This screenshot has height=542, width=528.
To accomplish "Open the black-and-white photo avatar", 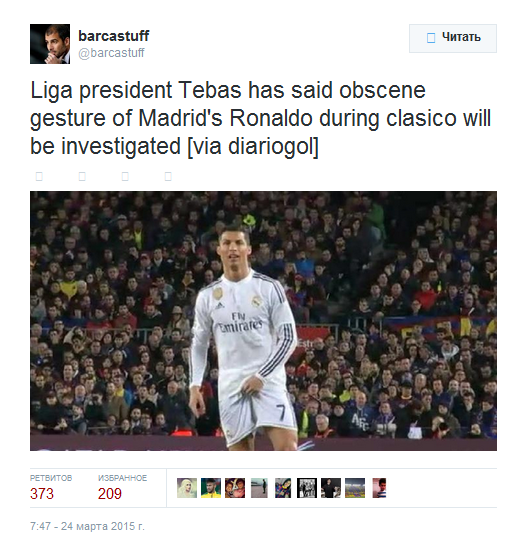I will [307, 488].
